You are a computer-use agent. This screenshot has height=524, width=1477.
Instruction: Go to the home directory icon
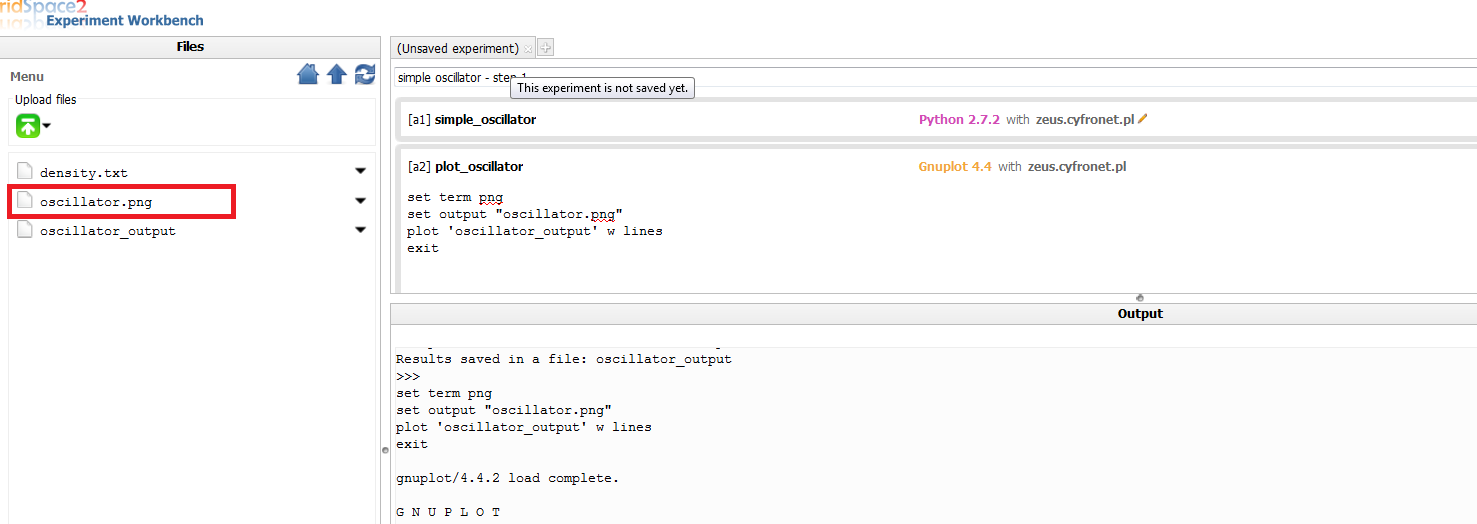click(x=308, y=75)
